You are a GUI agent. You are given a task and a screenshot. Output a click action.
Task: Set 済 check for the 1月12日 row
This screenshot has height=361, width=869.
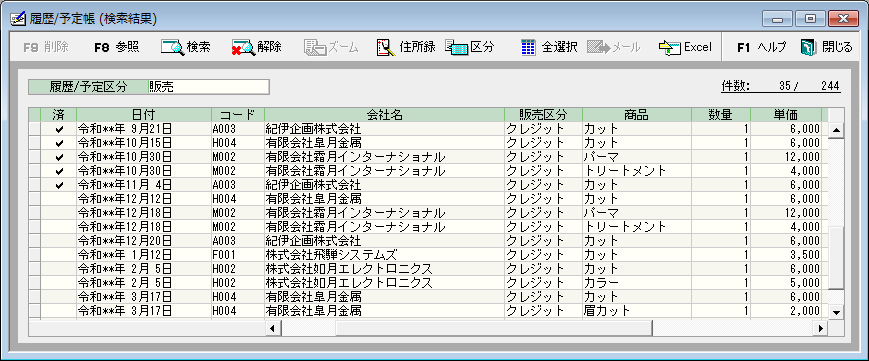tap(59, 255)
